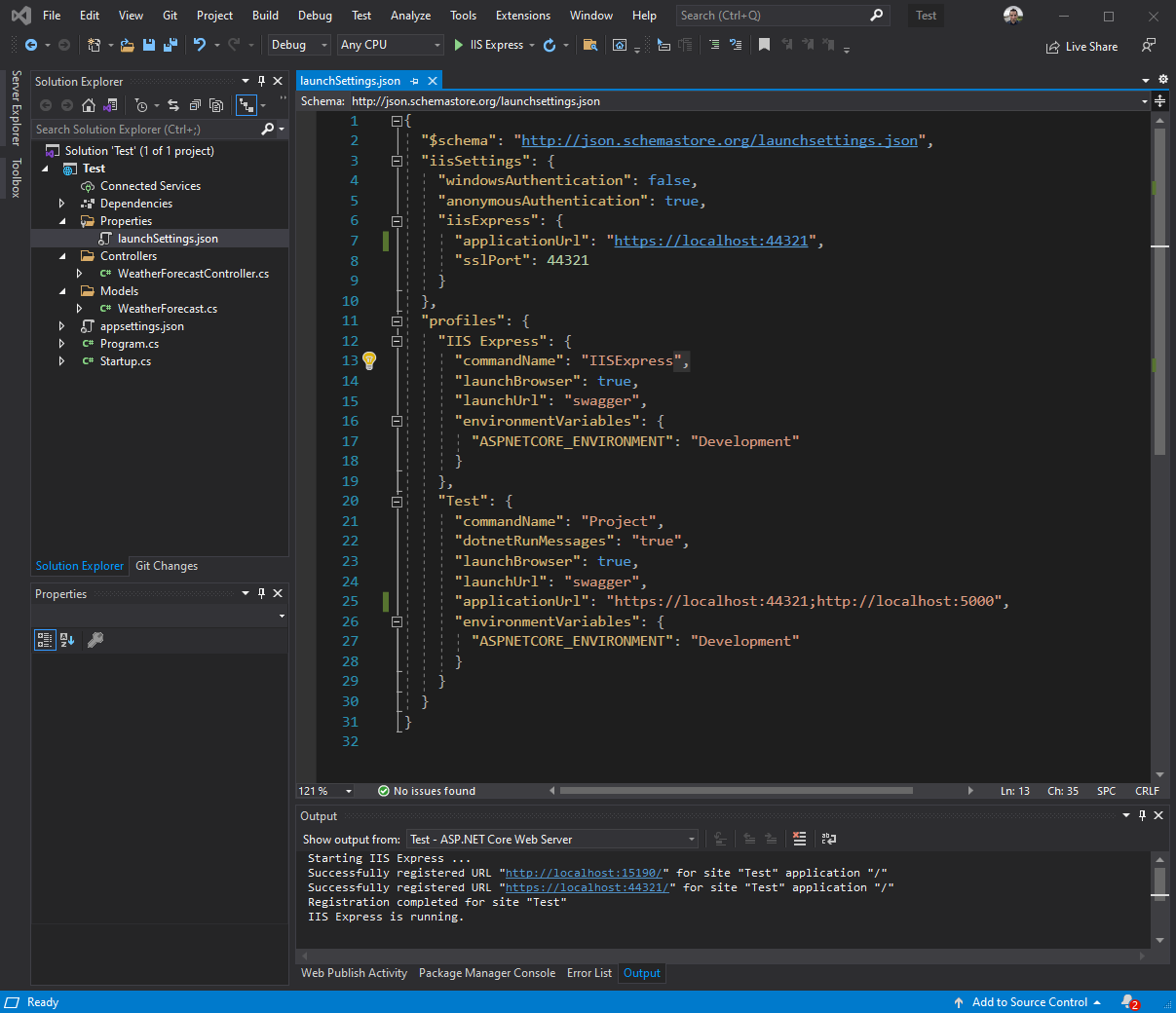The image size is (1176, 1013).
Task: Click Clear All icon in Output toolbar
Action: click(x=800, y=839)
